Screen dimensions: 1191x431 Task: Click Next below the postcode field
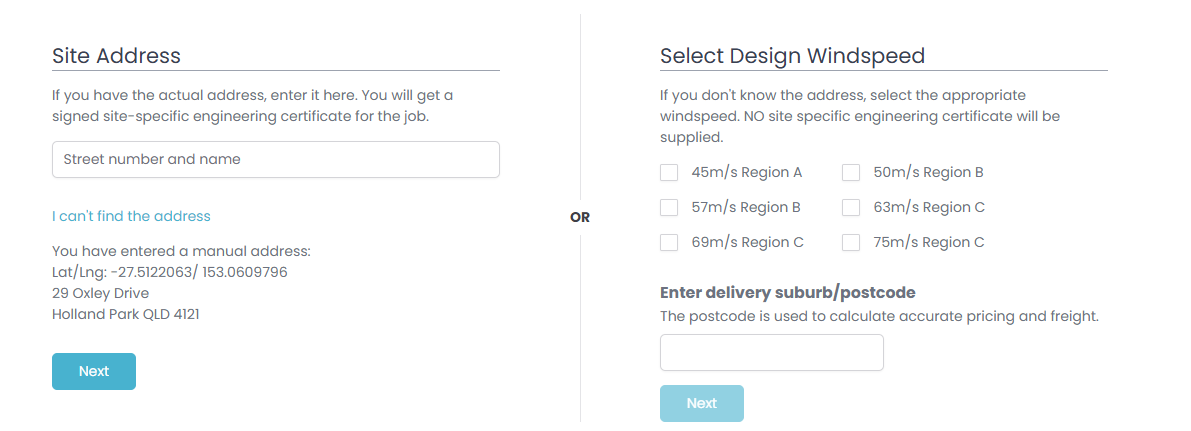pos(701,403)
